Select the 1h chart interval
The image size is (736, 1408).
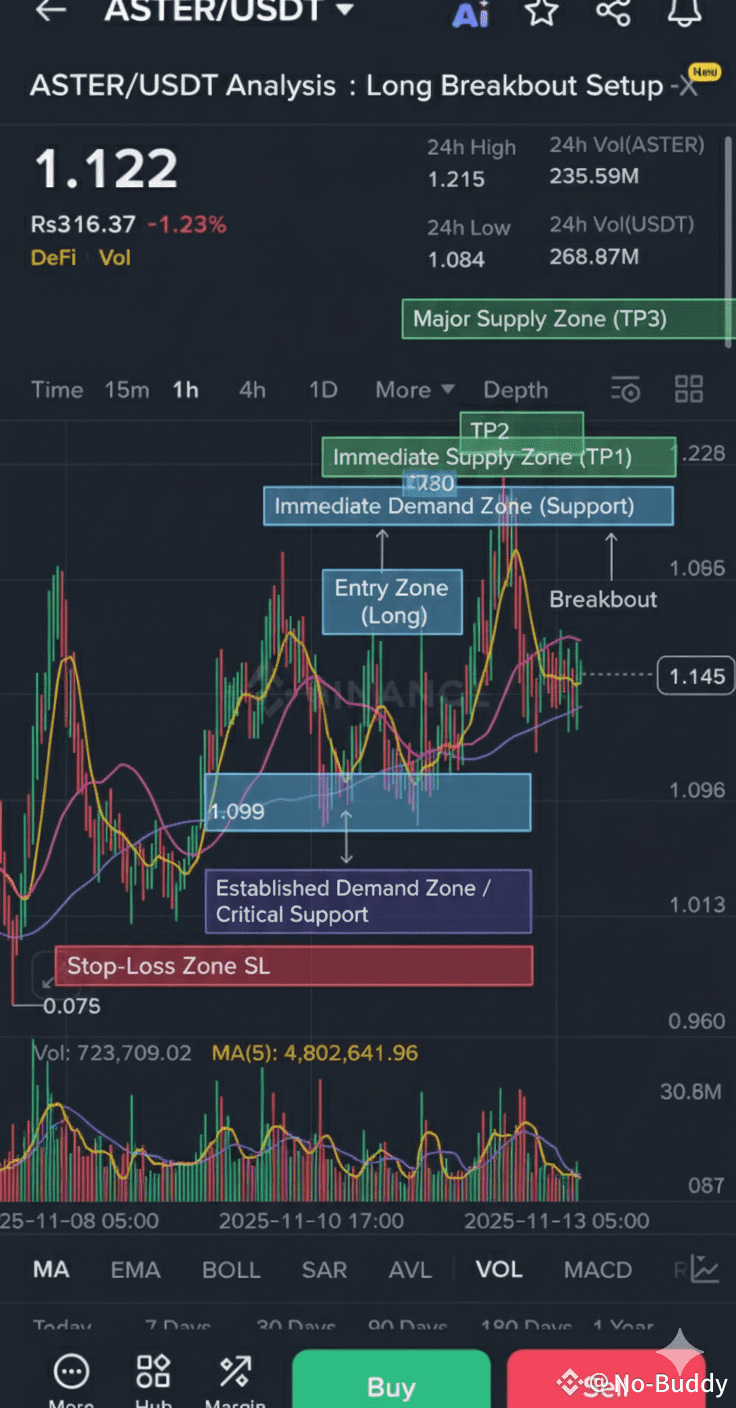tap(185, 390)
